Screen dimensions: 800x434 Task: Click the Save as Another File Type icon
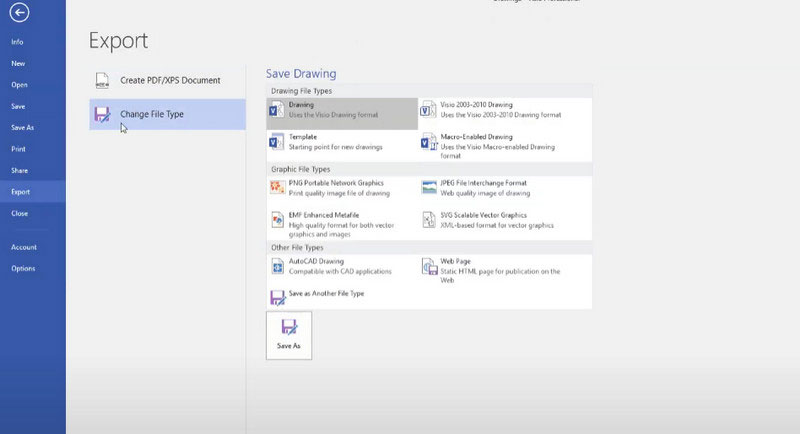278,297
